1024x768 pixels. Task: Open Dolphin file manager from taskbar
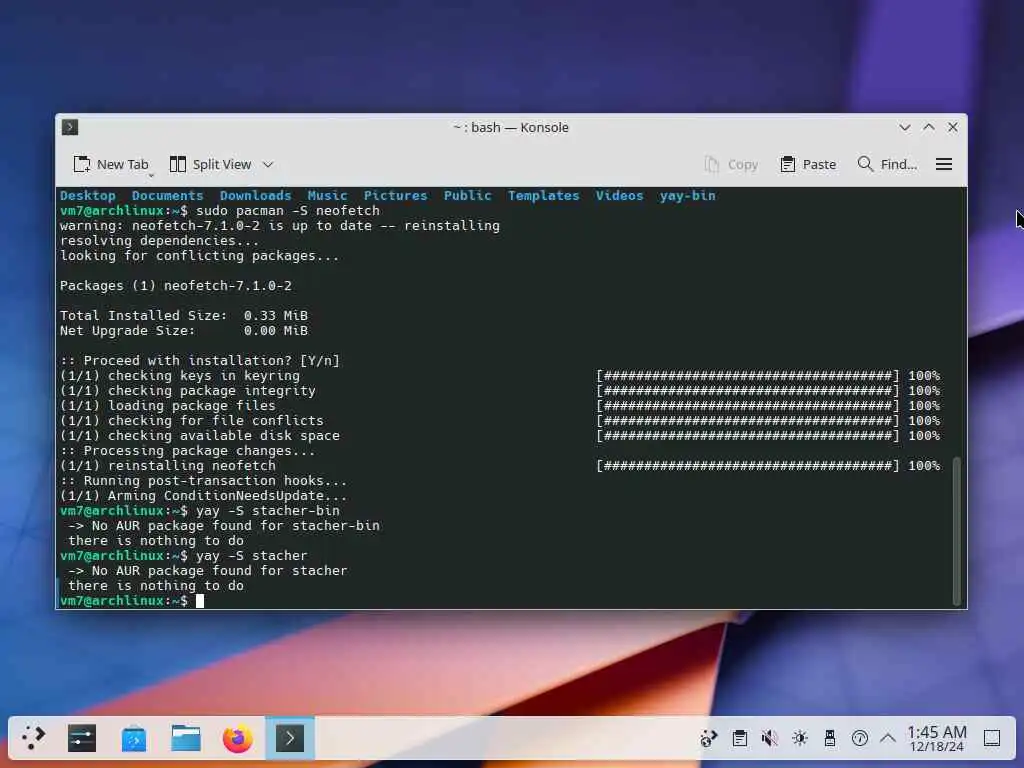[x=185, y=739]
